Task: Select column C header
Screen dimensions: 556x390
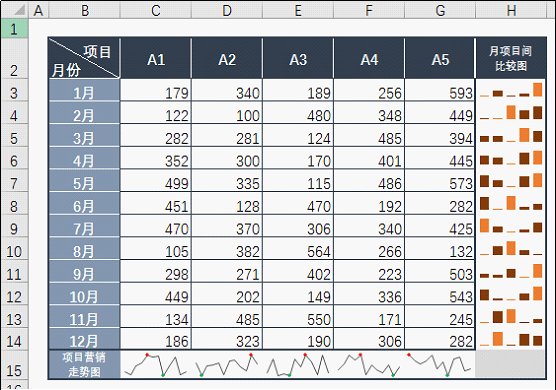Action: [x=156, y=10]
